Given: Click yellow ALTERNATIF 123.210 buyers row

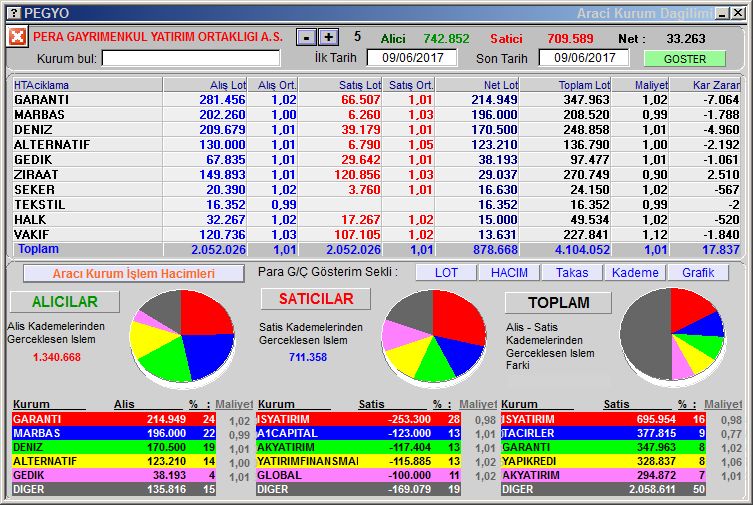Looking at the screenshot, I should [x=114, y=461].
